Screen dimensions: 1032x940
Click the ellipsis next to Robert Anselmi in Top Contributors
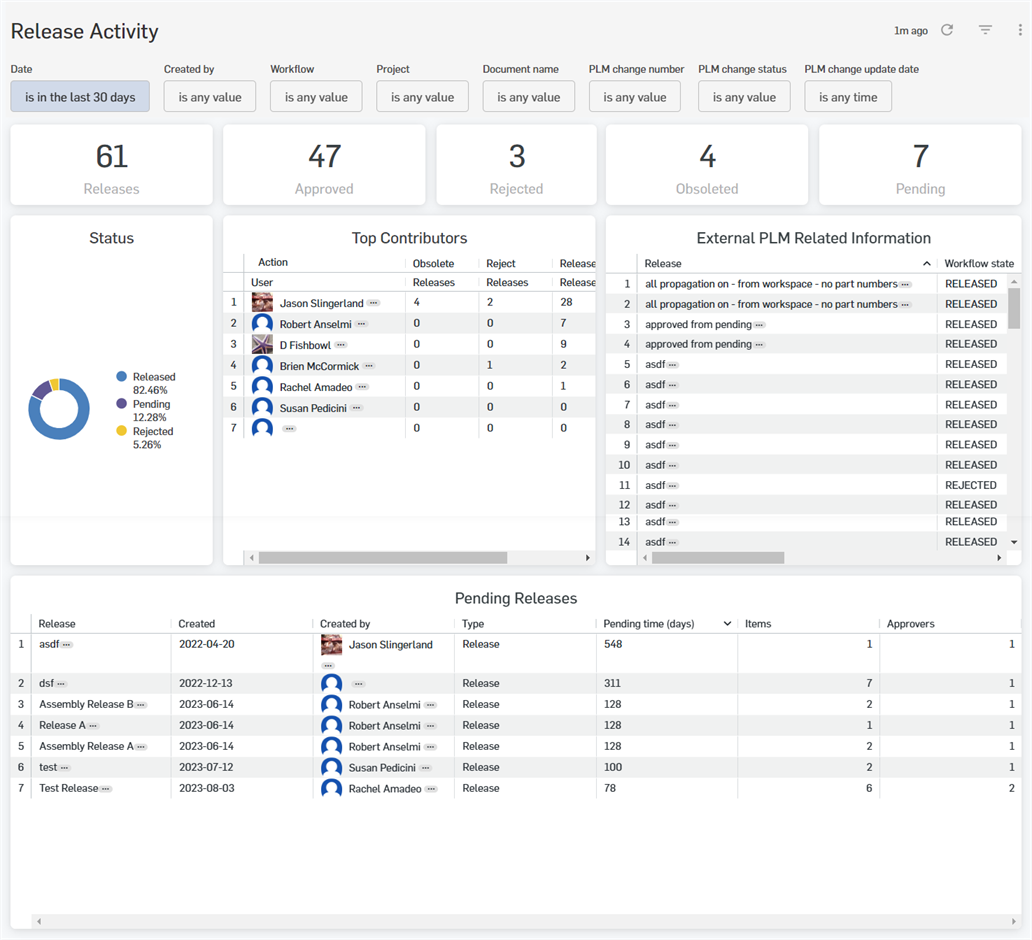[x=361, y=324]
